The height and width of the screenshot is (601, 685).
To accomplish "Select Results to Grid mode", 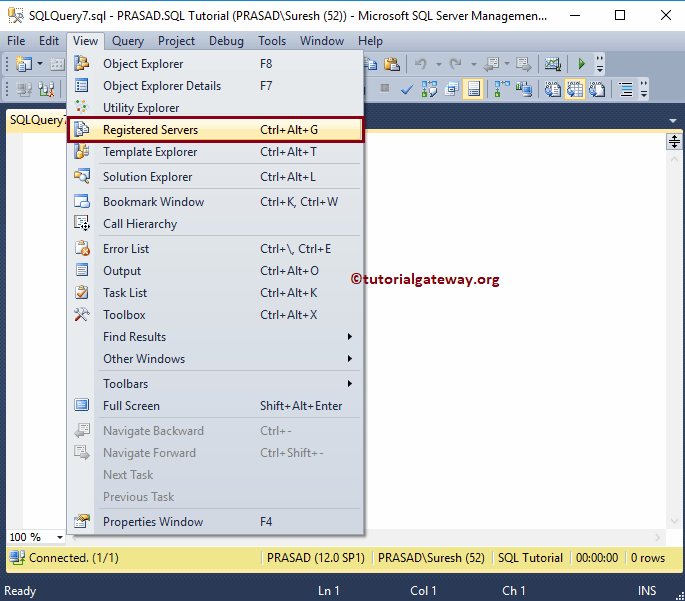I will pos(574,89).
